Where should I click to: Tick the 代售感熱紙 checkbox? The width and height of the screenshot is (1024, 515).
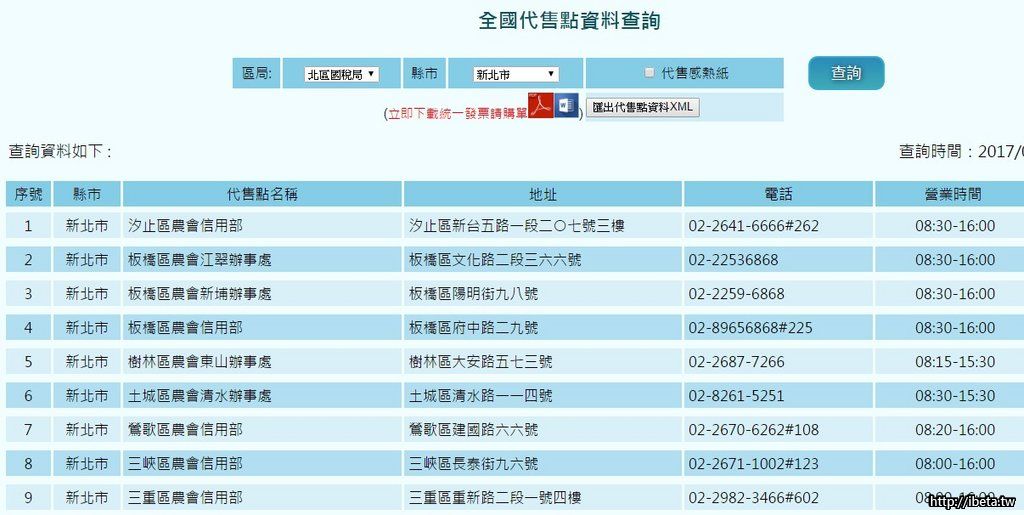click(650, 73)
